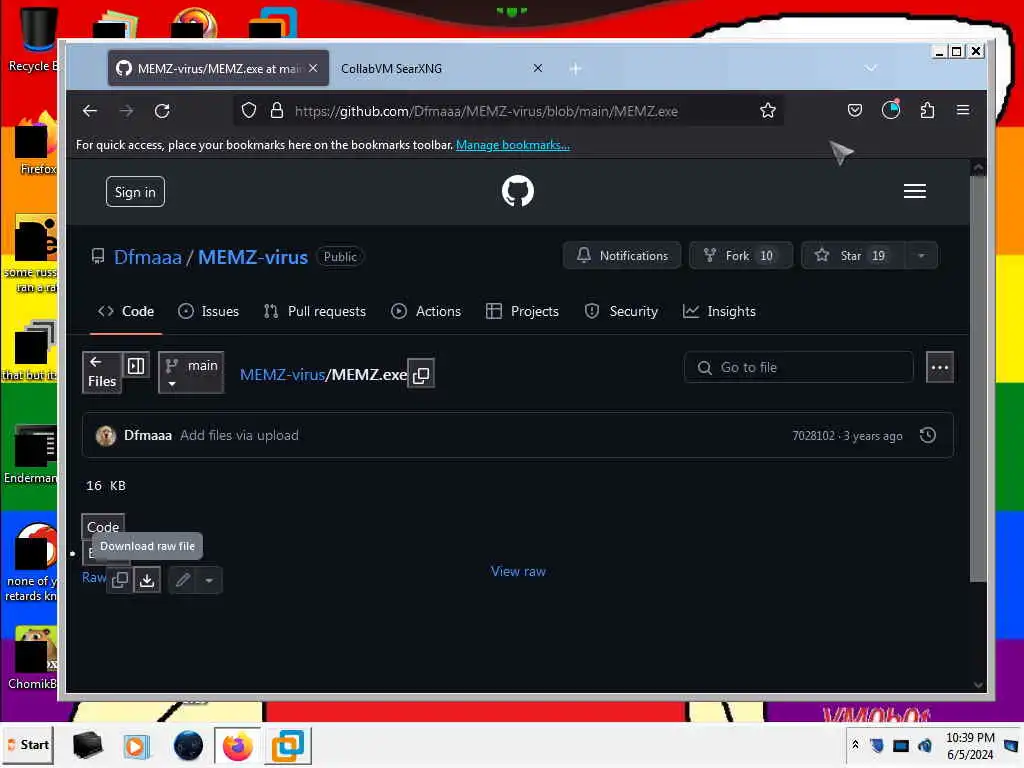Open commit hash 7028102
Image resolution: width=1024 pixels, height=768 pixels.
click(813, 436)
